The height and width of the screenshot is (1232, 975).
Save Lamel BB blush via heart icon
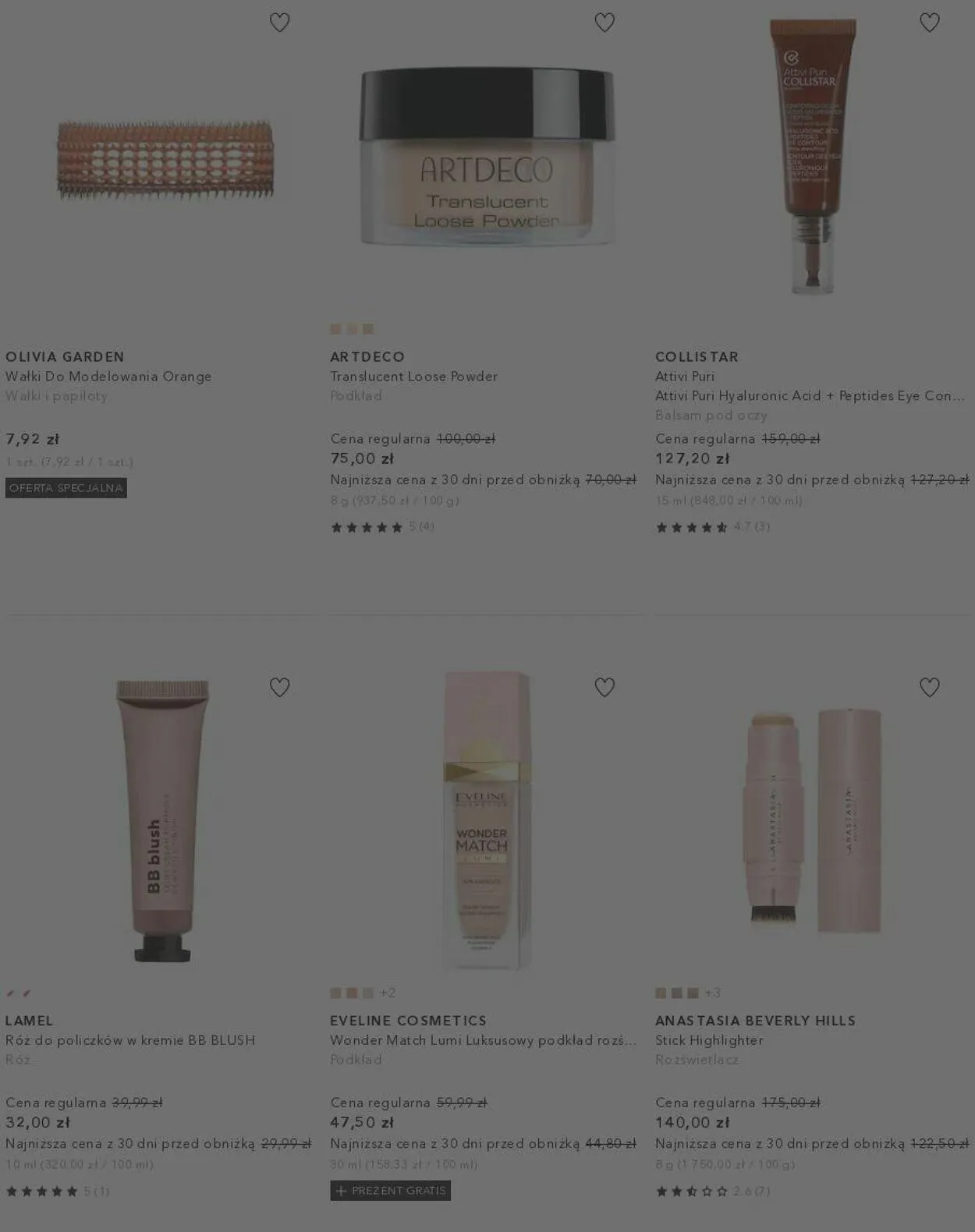(279, 687)
